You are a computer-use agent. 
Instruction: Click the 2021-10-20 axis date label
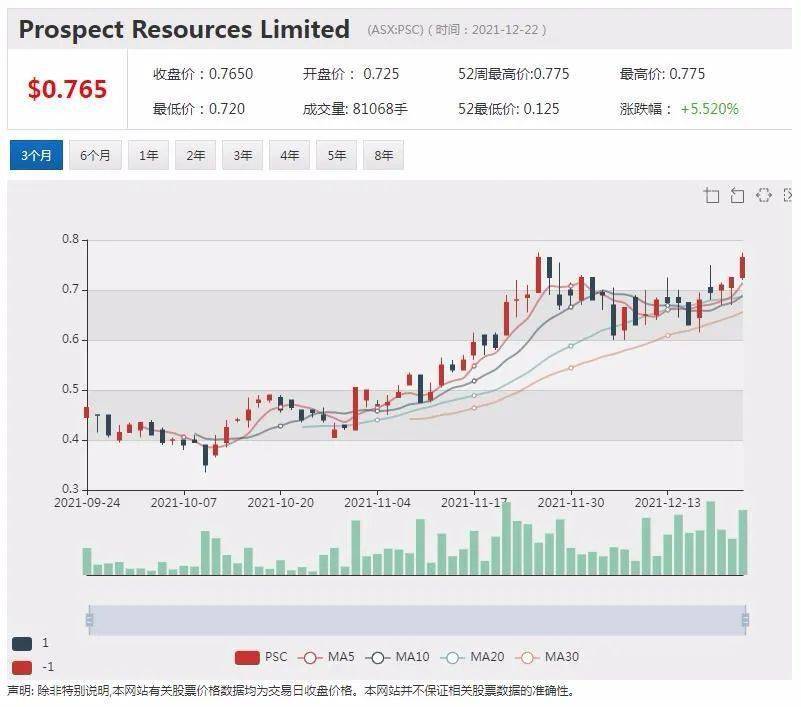280,503
